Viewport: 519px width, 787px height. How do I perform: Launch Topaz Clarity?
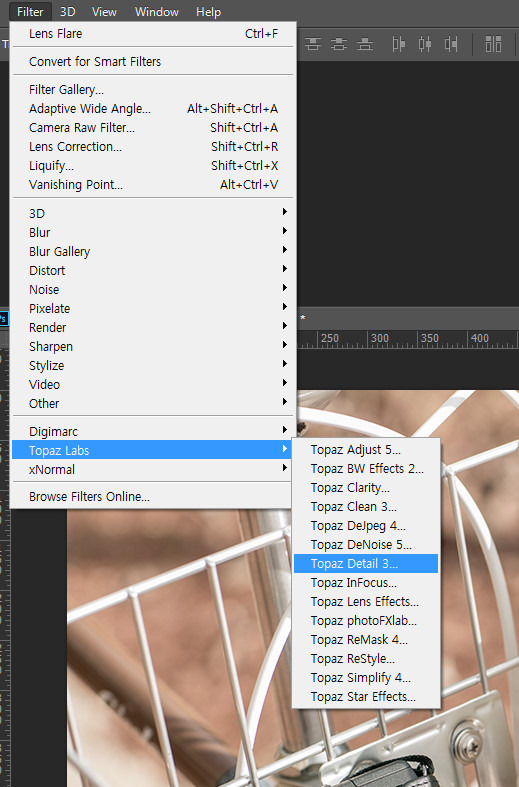click(366, 488)
